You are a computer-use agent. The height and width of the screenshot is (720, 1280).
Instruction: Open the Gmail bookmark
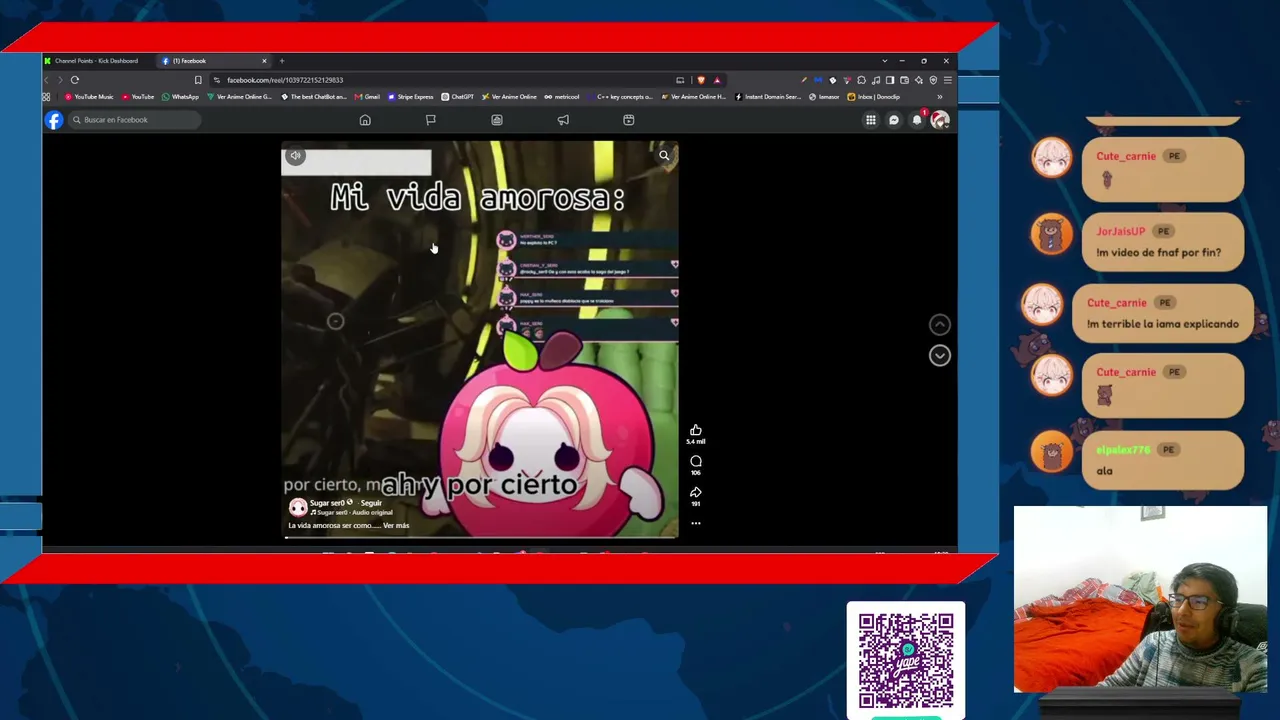(x=367, y=97)
